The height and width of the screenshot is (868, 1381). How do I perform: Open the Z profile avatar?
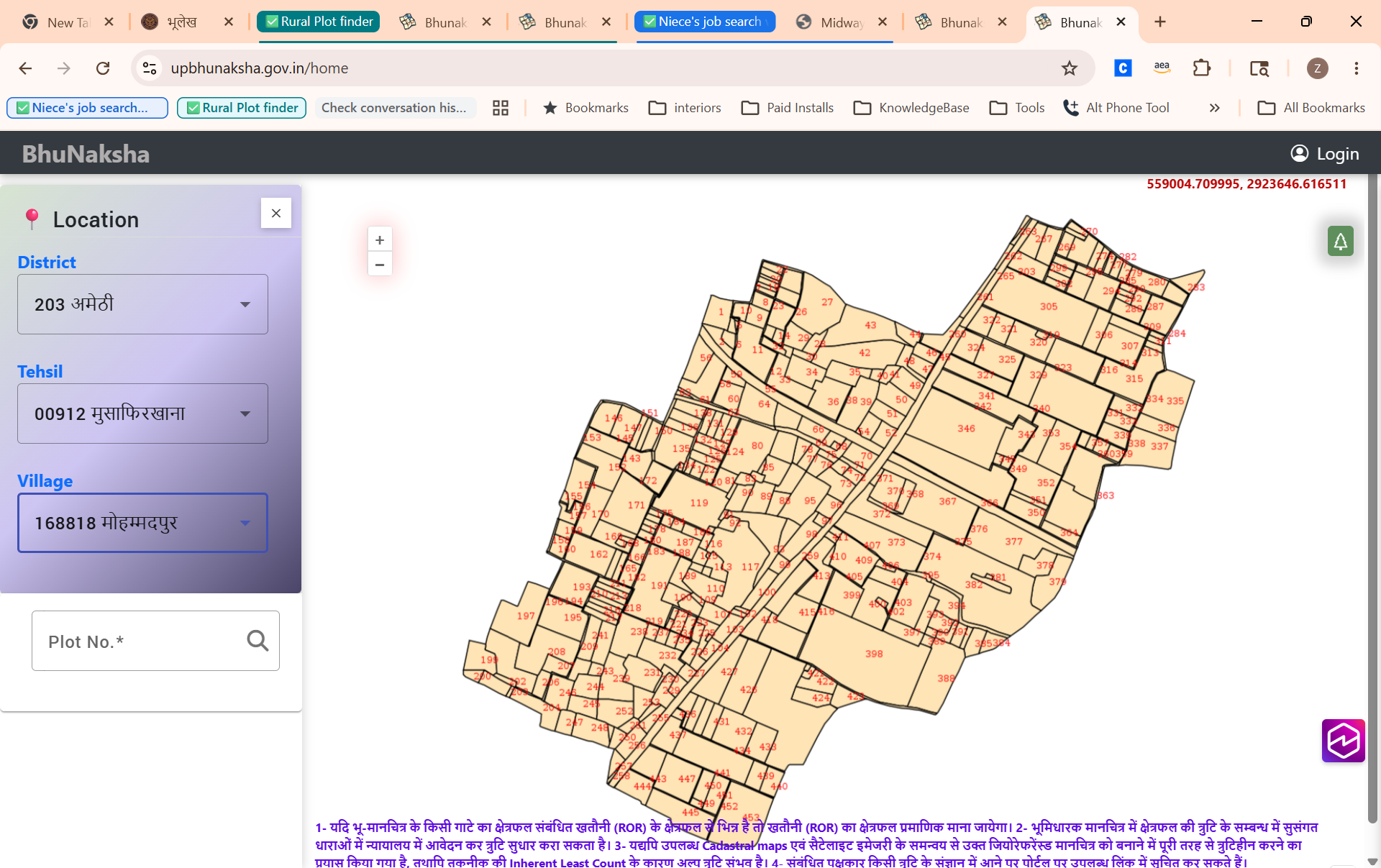pos(1317,68)
